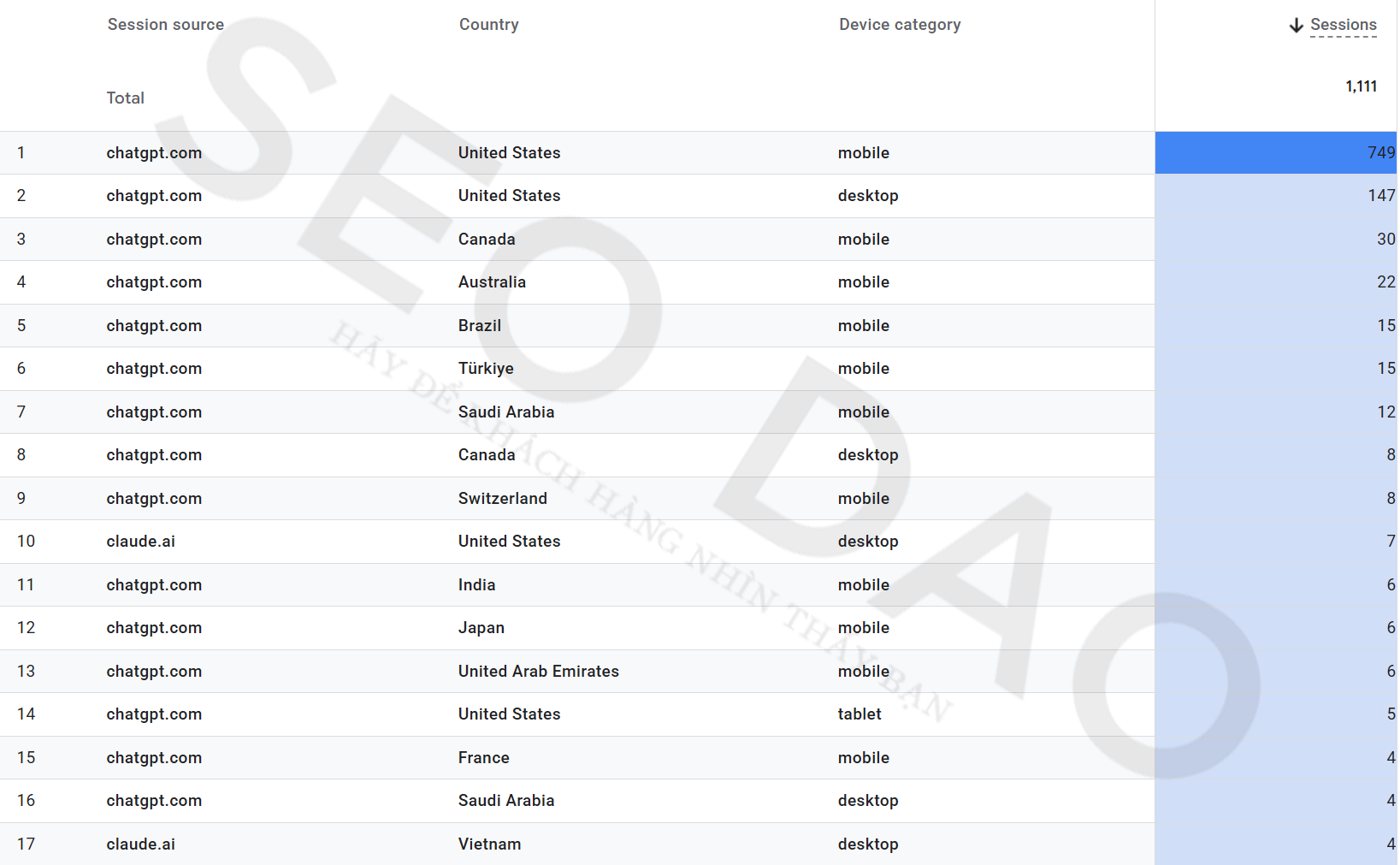Screen dimensions: 1400x865
Task: Click the United Arab Emirates cell
Action: pos(539,672)
